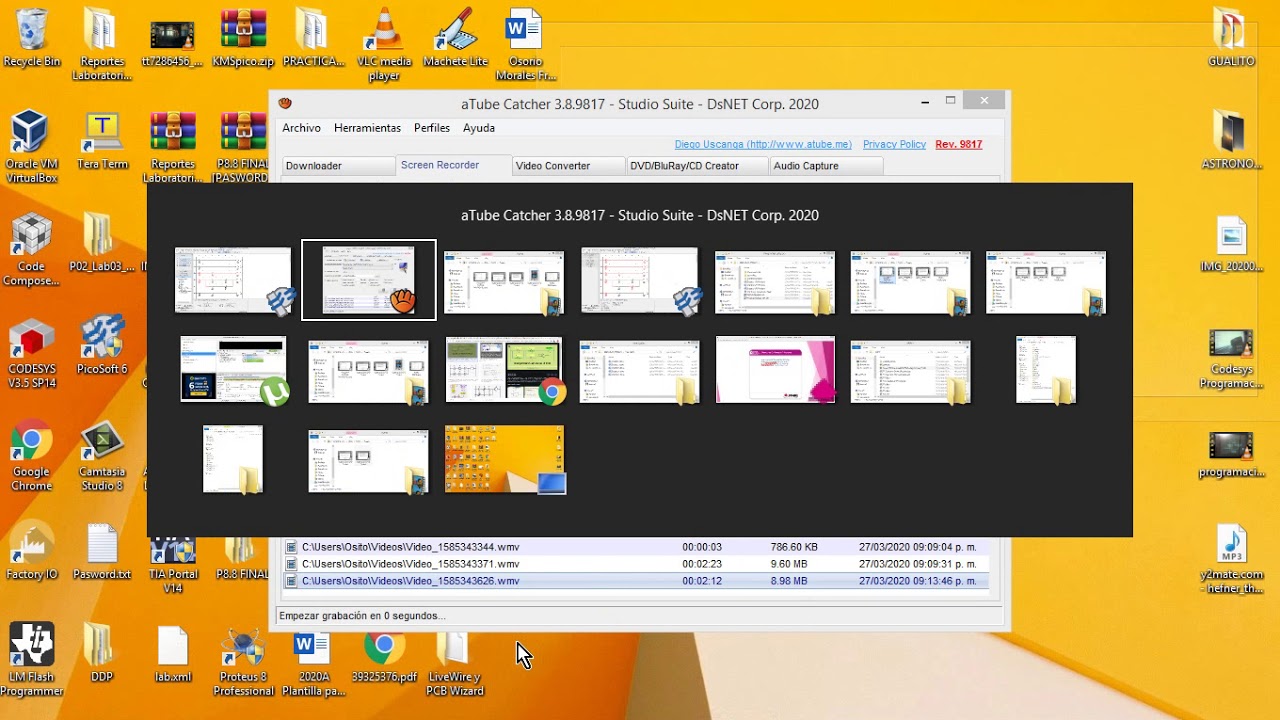Switch to DVD/BluRay/CD Creator tab
1280x720 pixels.
(x=697, y=166)
